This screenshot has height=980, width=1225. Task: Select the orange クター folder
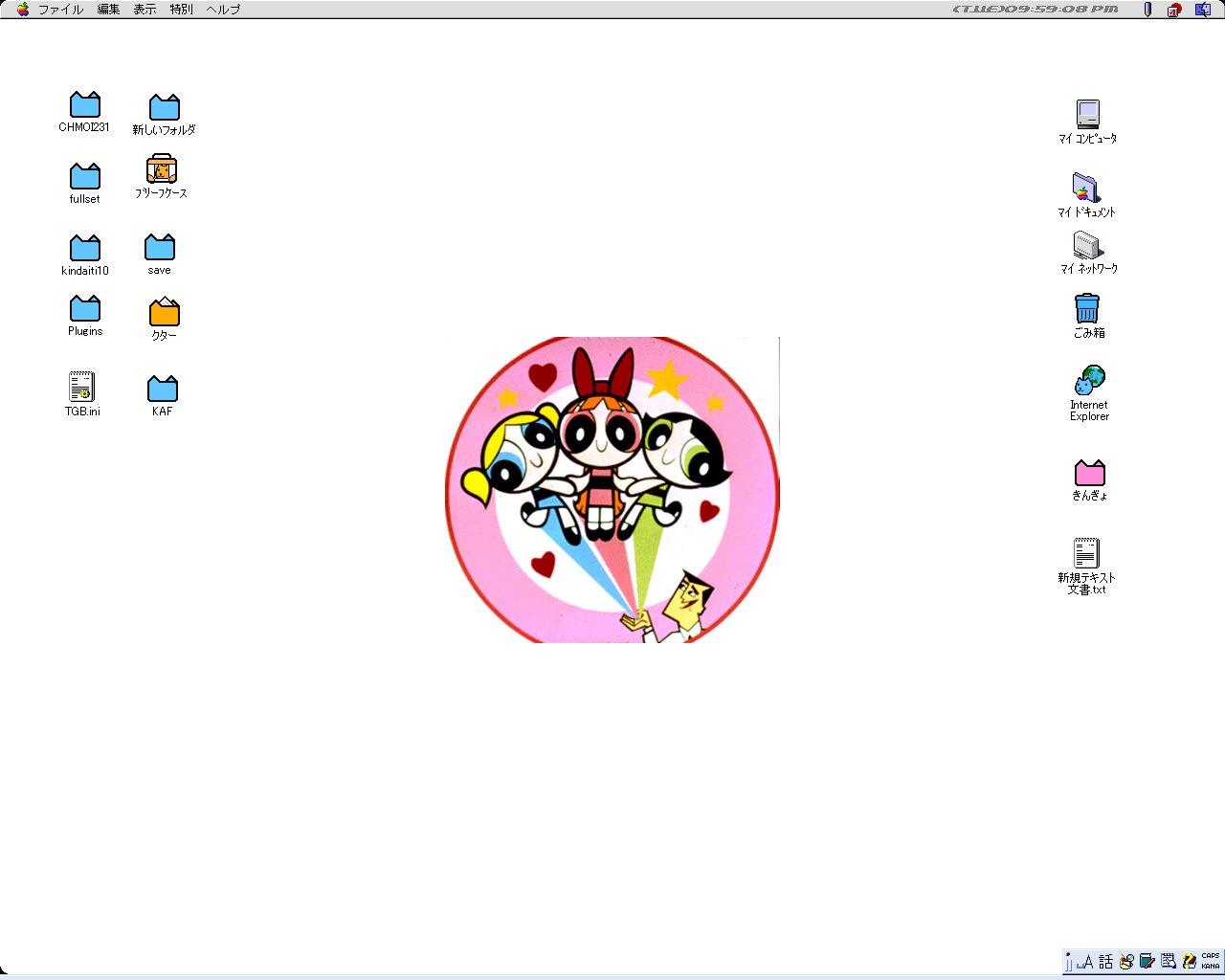pyautogui.click(x=164, y=319)
